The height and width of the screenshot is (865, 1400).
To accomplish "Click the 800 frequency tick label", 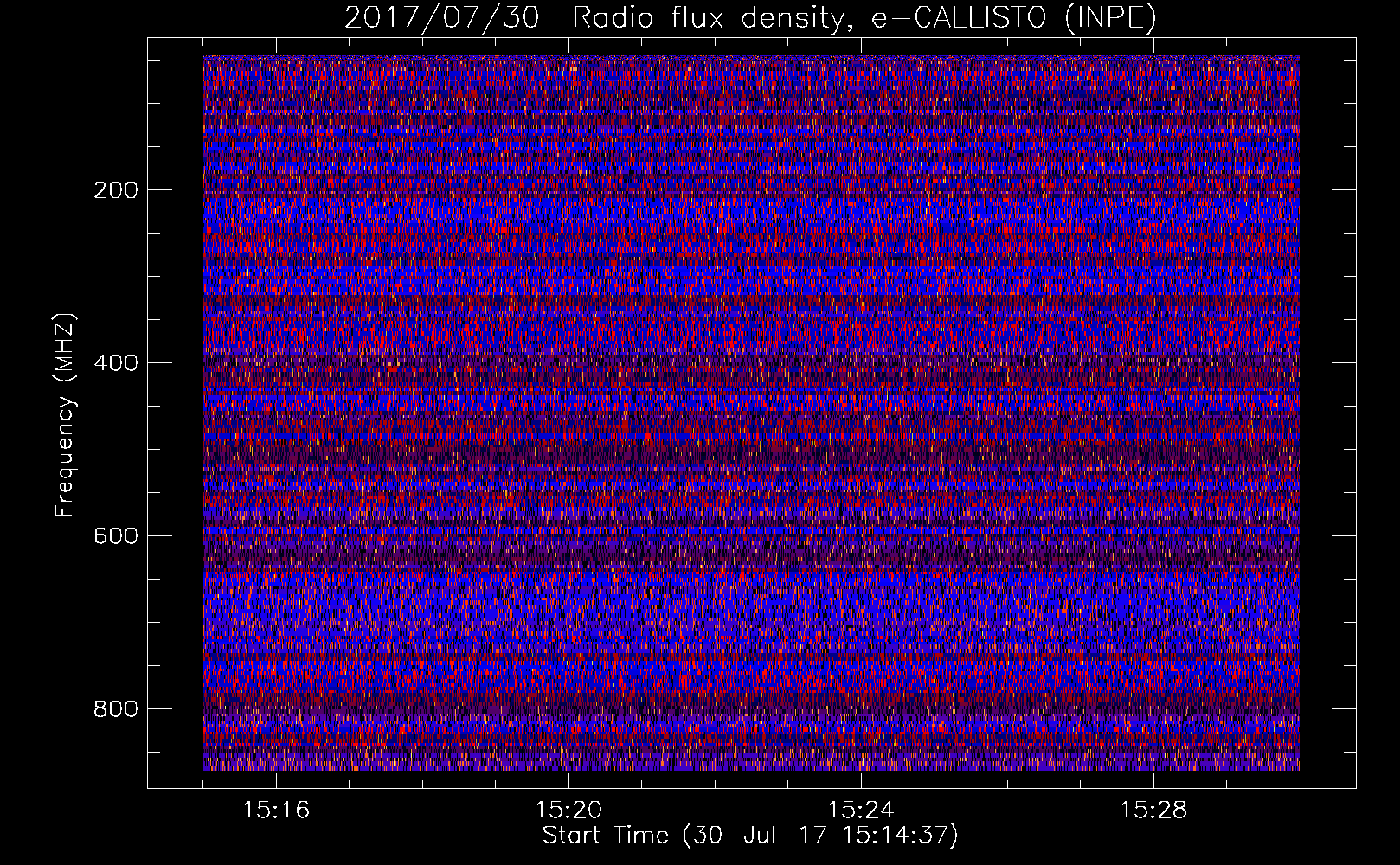I will point(116,709).
